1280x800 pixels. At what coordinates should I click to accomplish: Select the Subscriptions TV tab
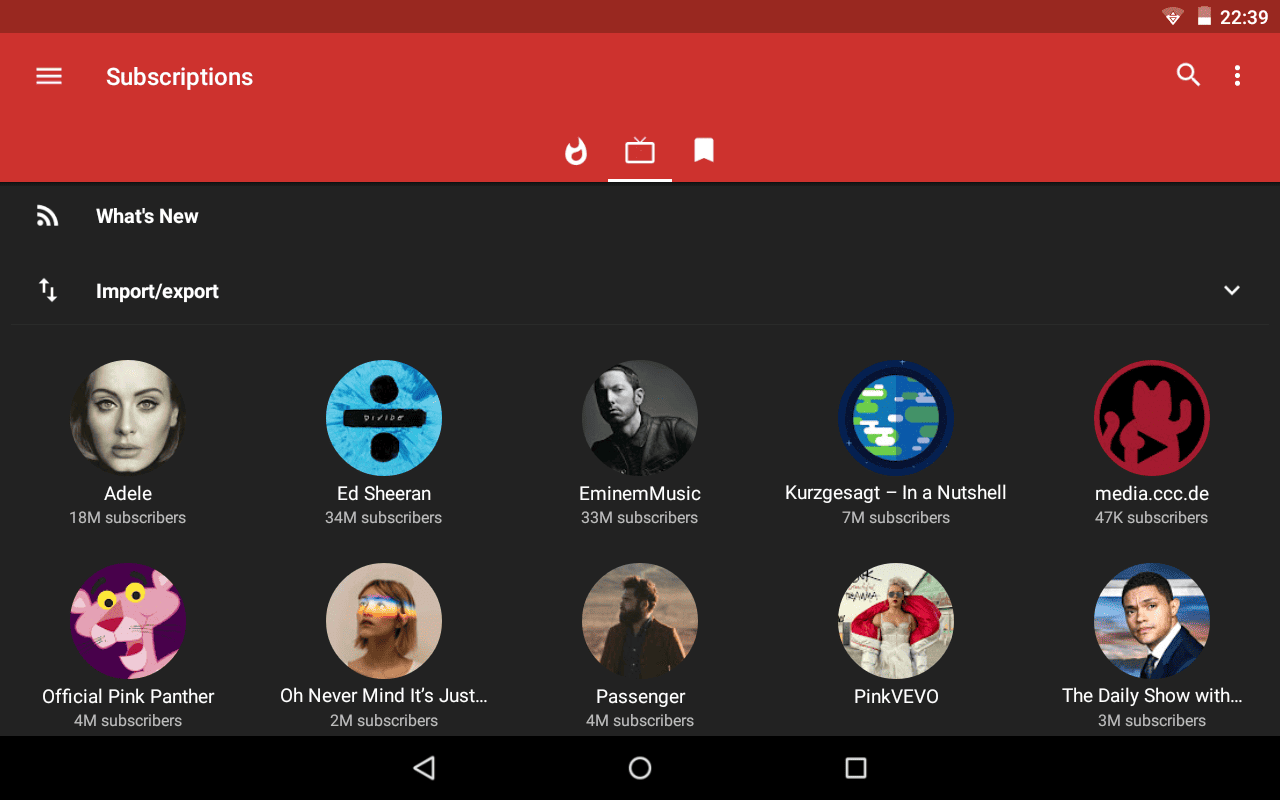[640, 151]
